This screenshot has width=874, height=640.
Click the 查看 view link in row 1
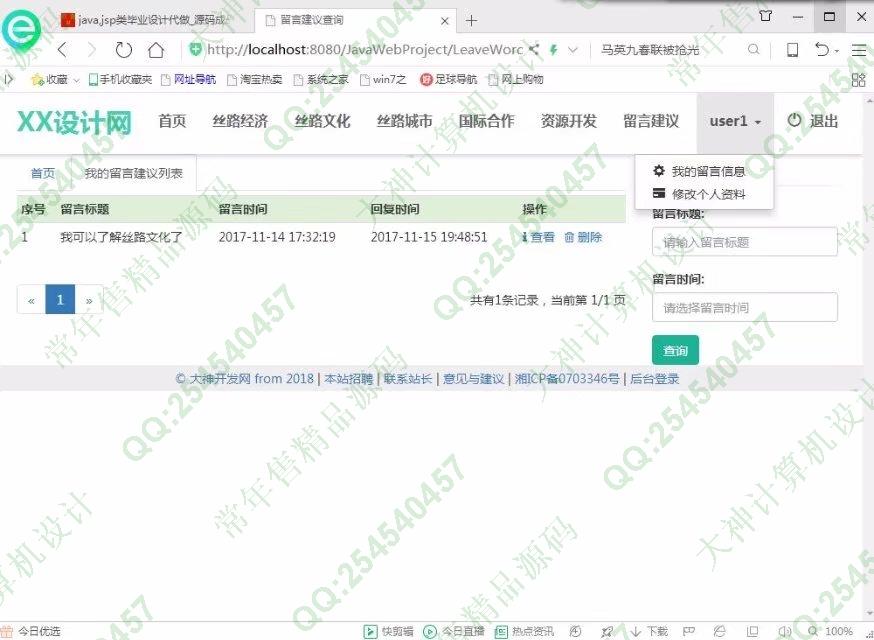click(539, 237)
